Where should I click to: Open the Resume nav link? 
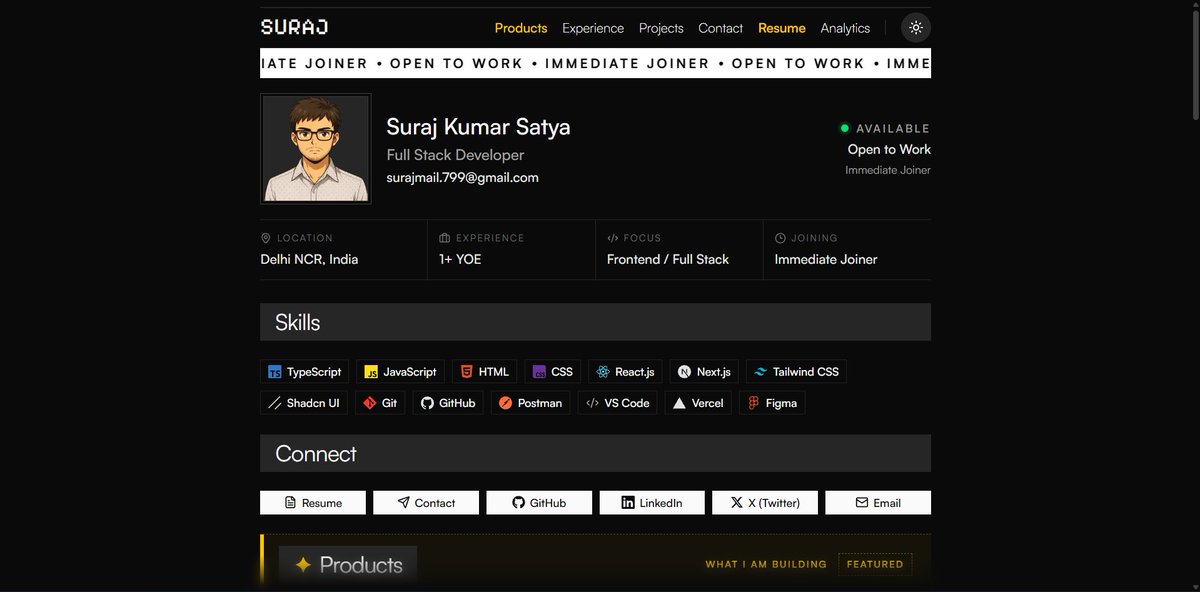(782, 28)
